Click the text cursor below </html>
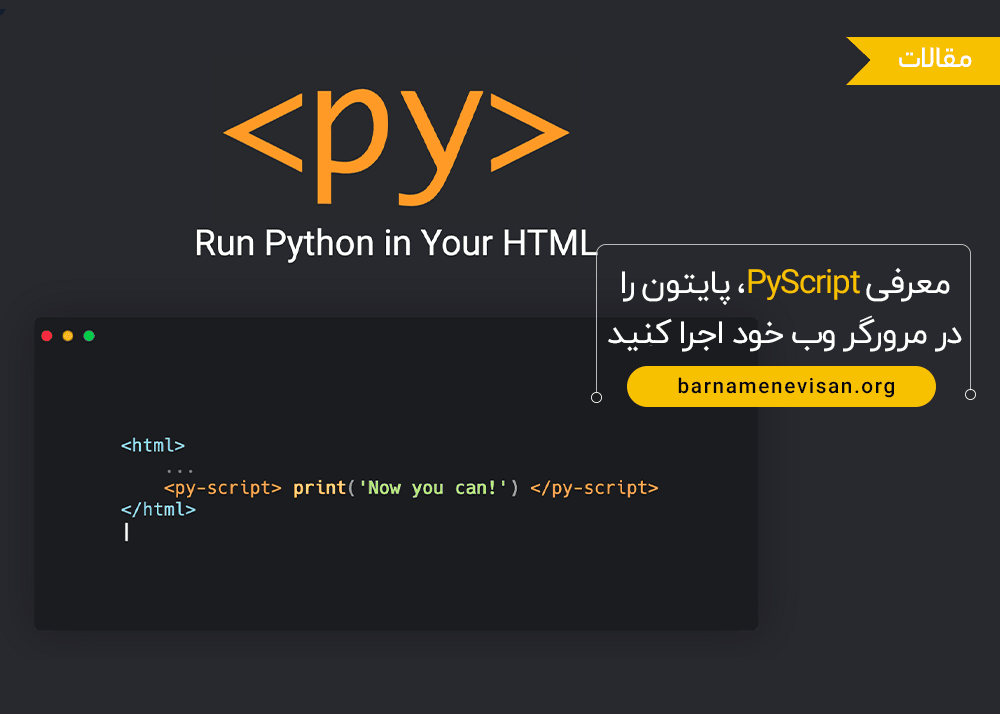Viewport: 1000px width, 714px height. pyautogui.click(x=126, y=532)
